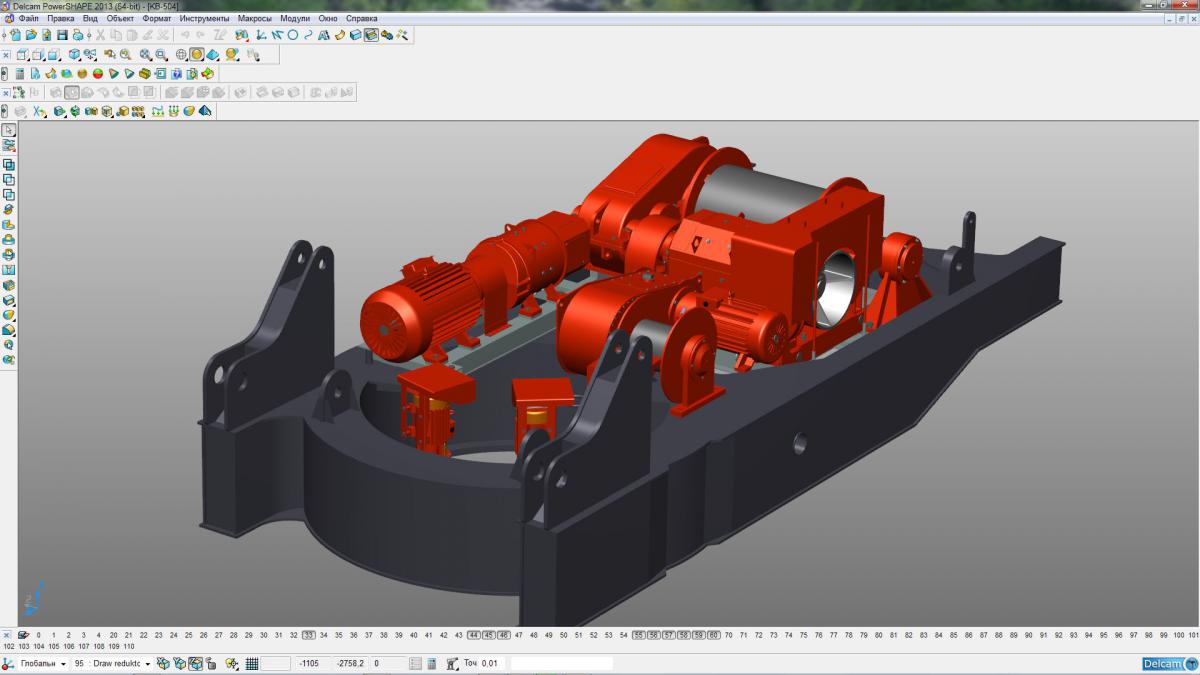Open the Assembly tool icon
This screenshot has height=675, width=1200.
(x=387, y=34)
